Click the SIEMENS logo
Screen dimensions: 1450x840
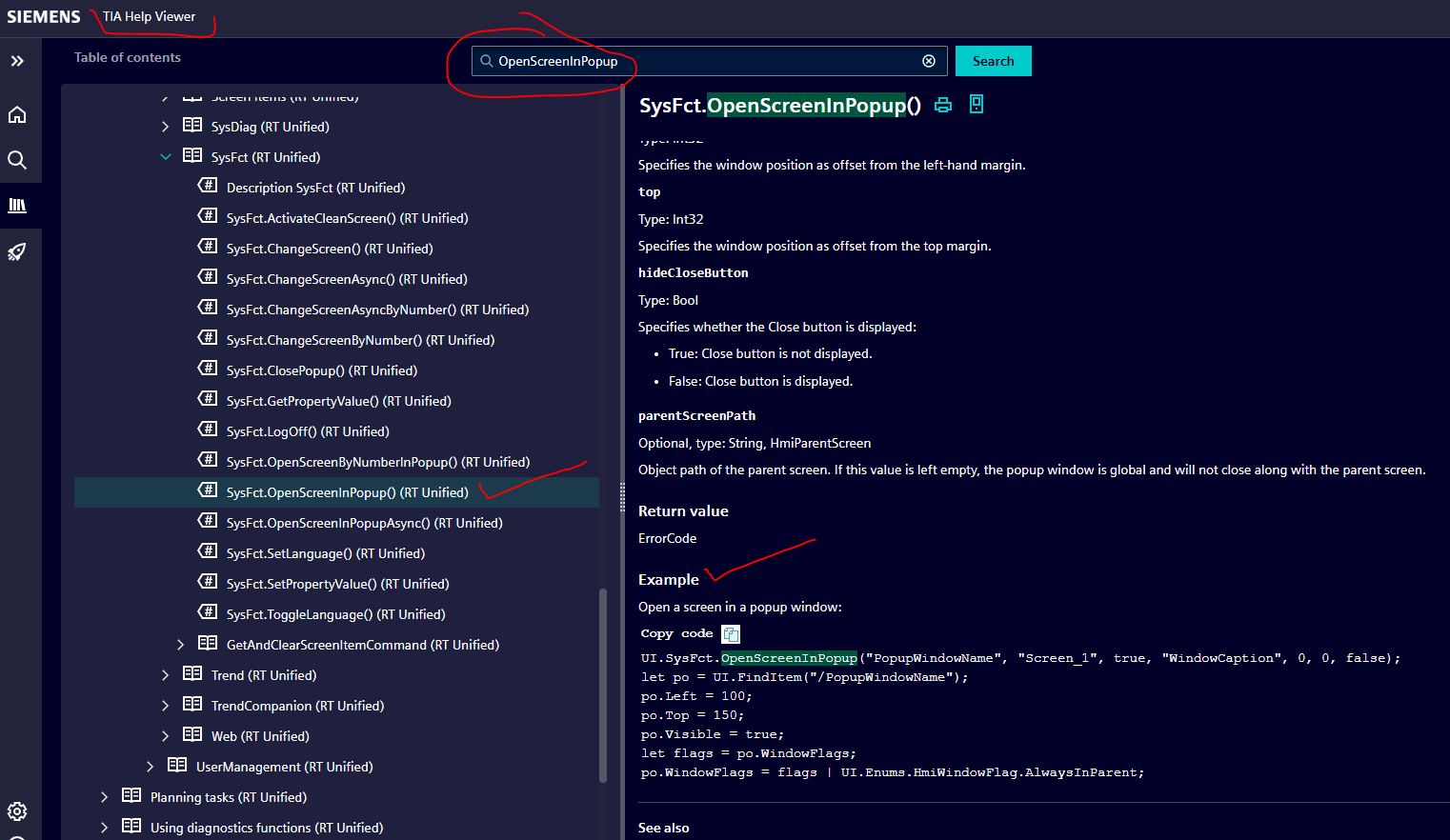(x=44, y=17)
